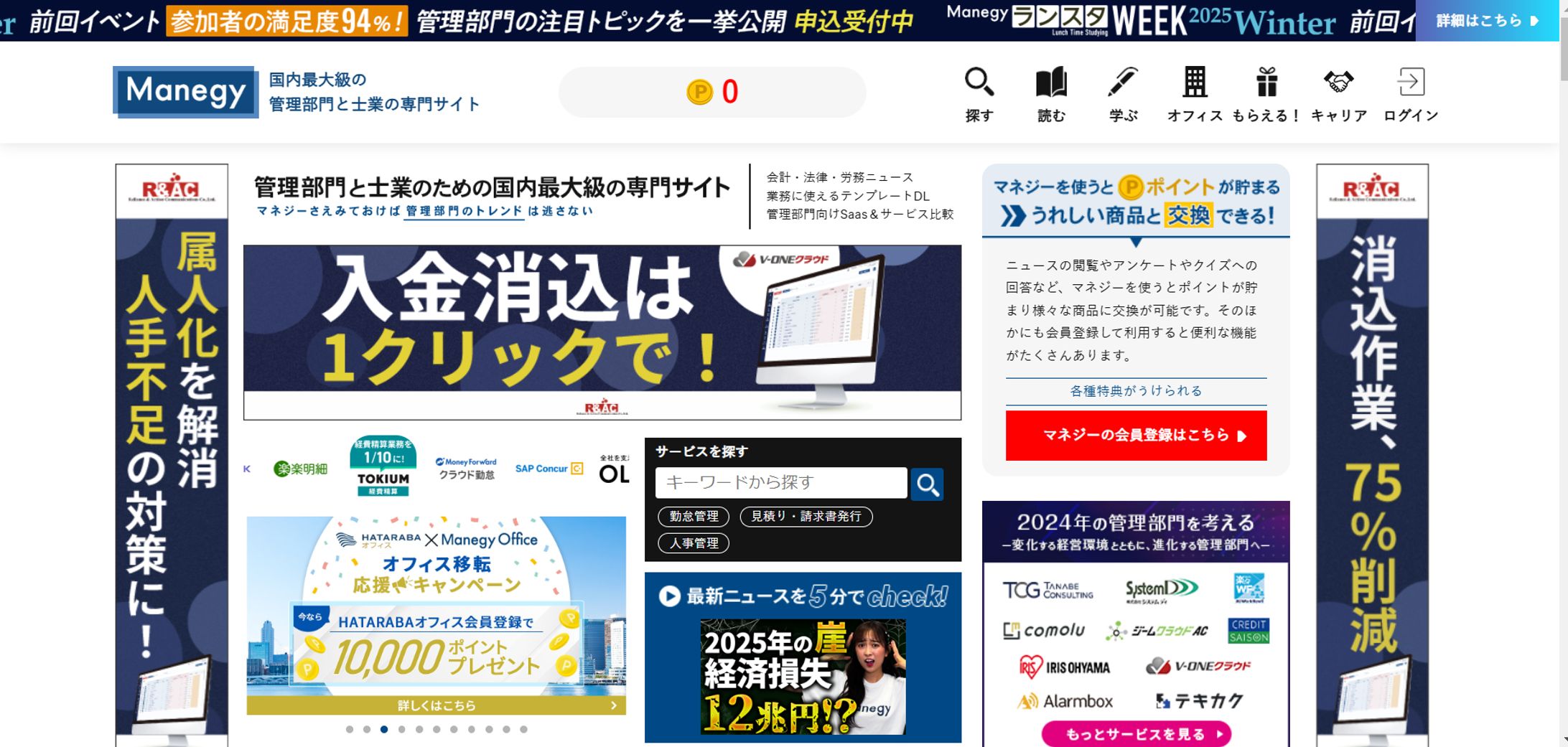
Task: Open the キャリア handshake icon
Action: [1339, 83]
